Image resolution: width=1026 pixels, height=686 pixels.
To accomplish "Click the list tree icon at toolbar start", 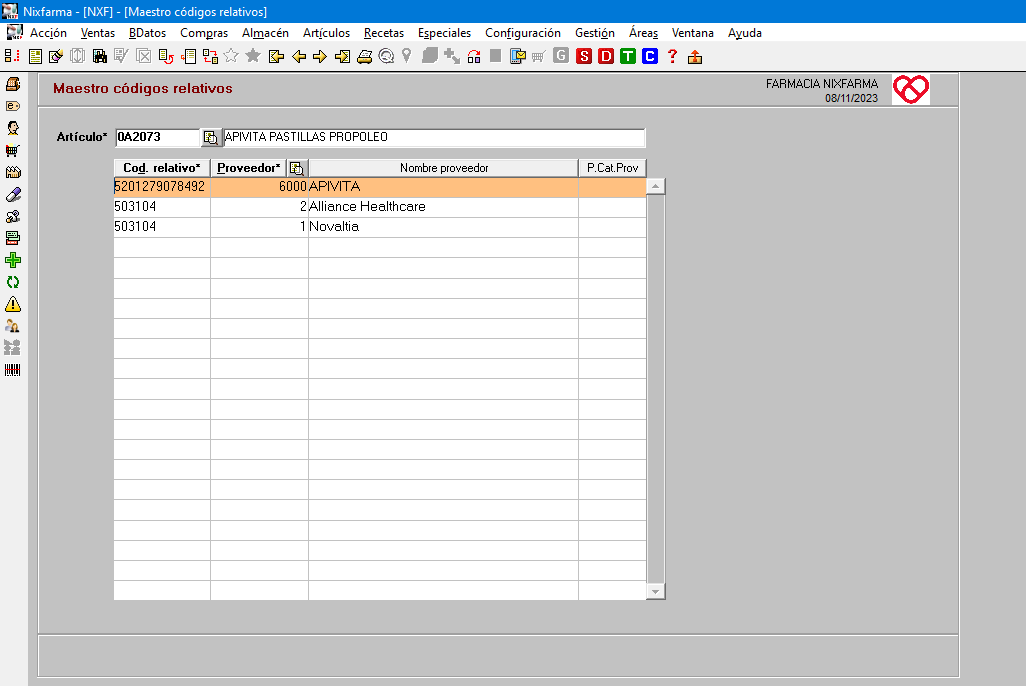I will point(12,56).
